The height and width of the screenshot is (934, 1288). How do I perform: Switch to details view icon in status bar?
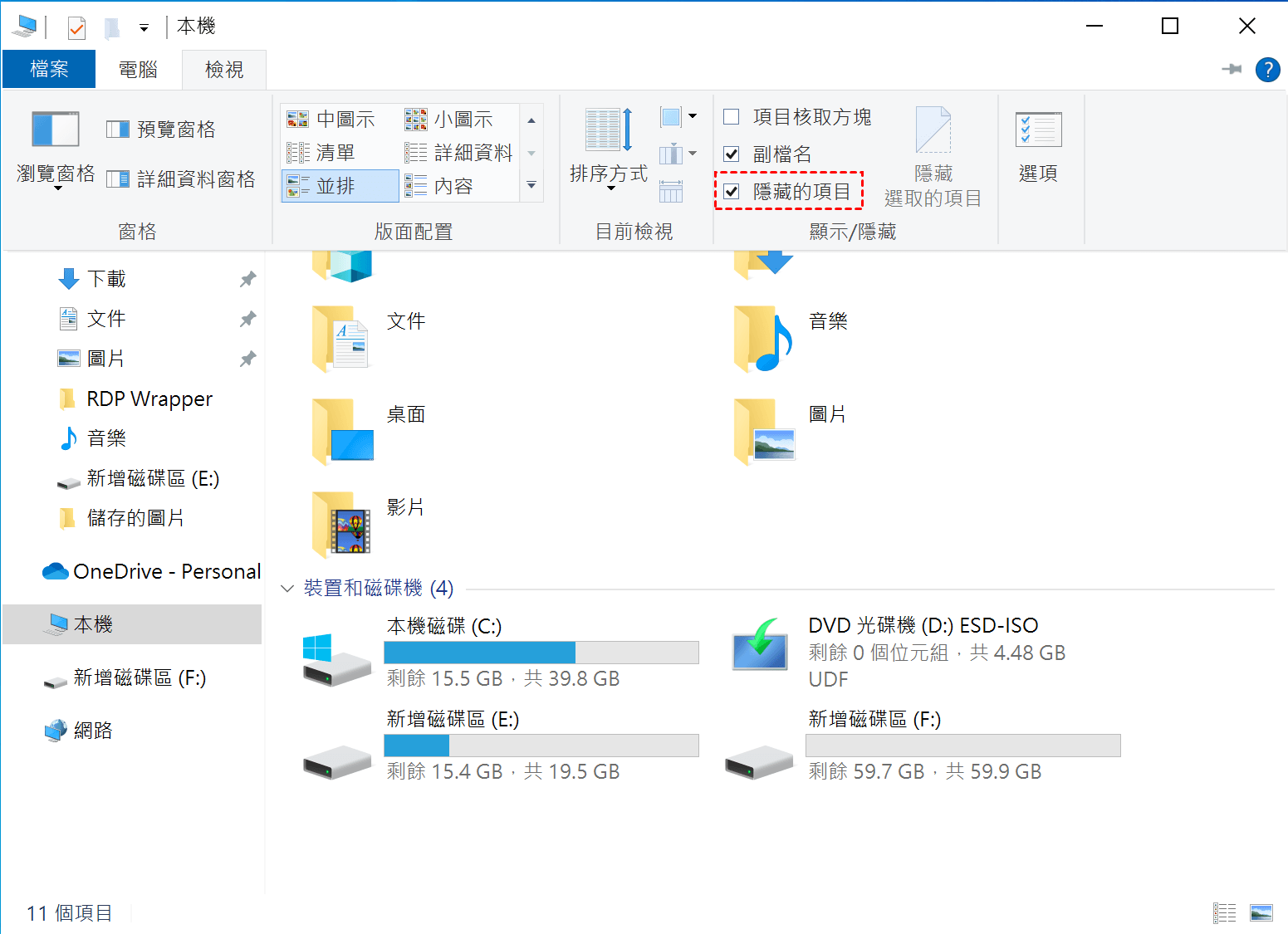click(x=1225, y=913)
